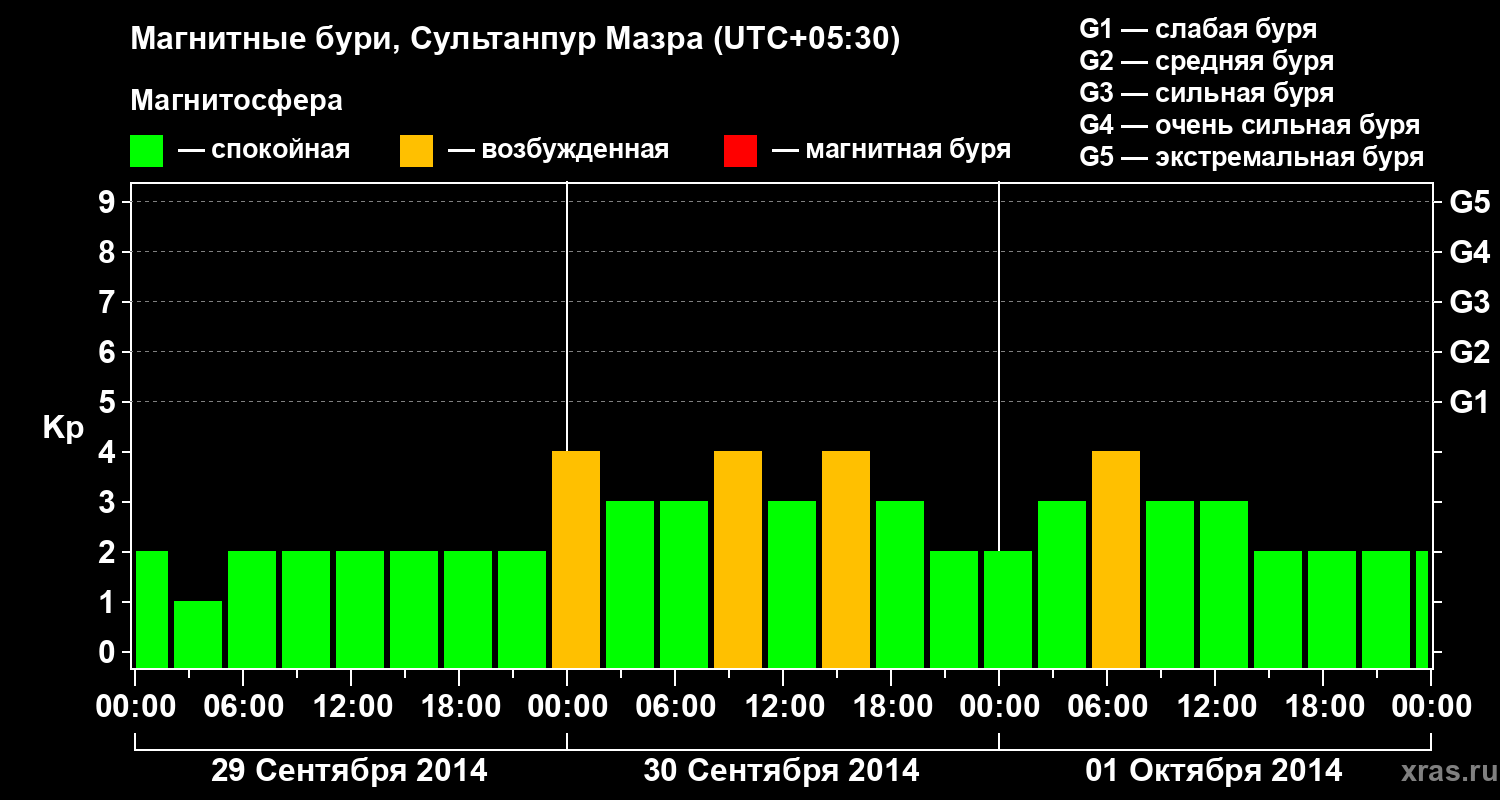Click the '— спокойная' legend label
1500x800 pixels.
[264, 151]
